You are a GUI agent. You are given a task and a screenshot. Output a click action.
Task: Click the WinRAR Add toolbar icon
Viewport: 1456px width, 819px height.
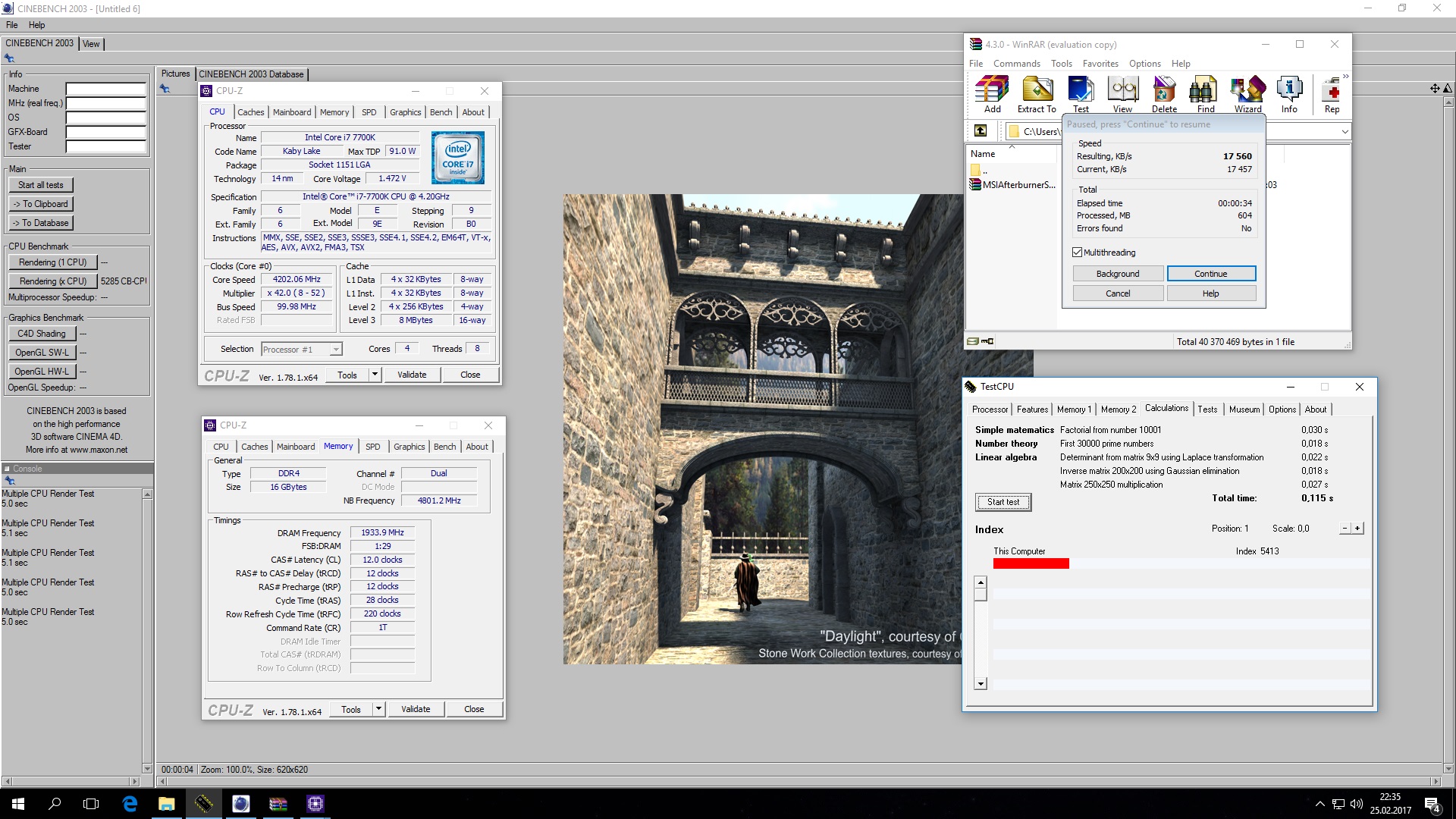pos(992,95)
